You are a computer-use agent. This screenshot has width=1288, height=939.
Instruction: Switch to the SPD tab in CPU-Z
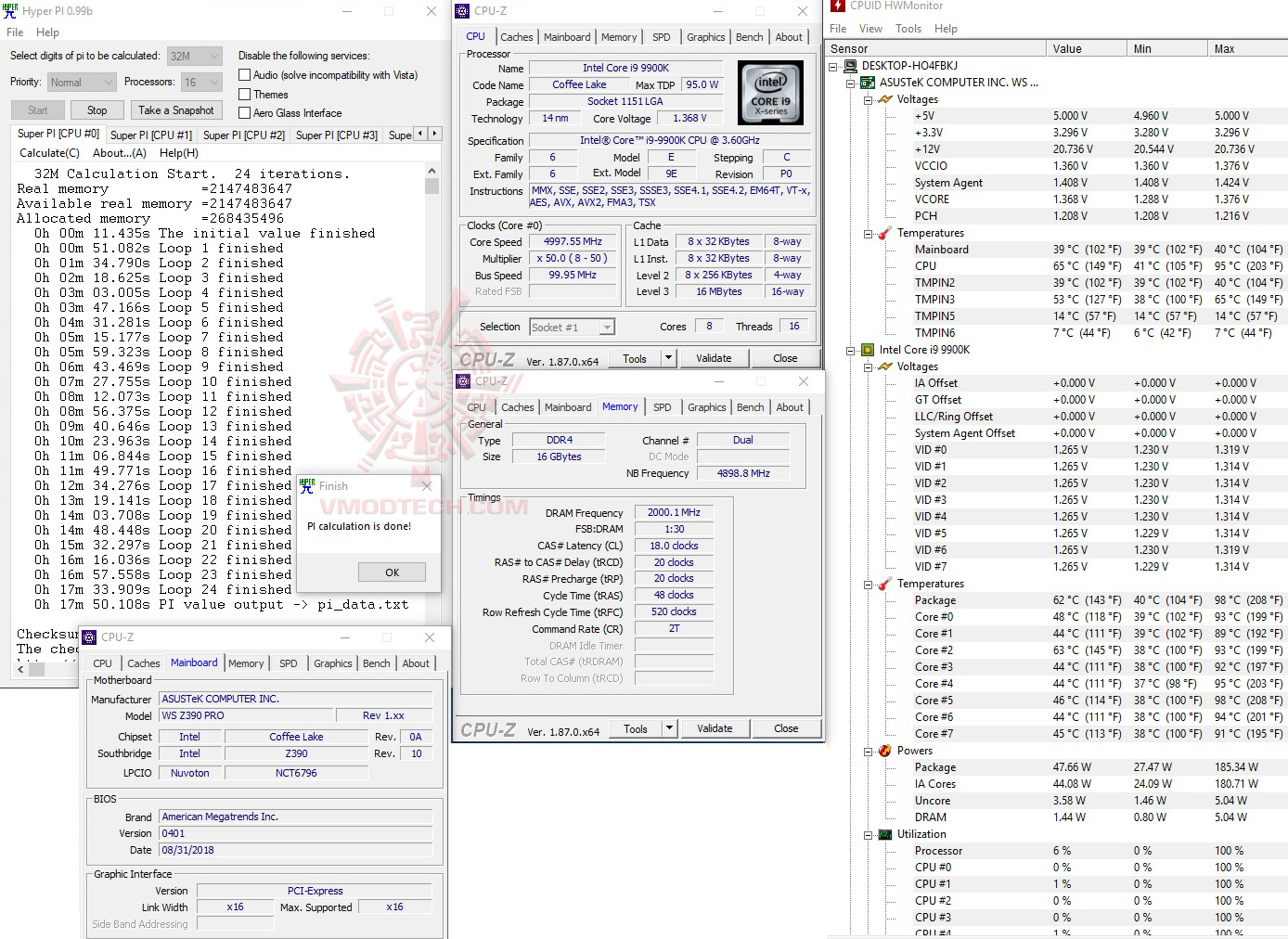662,37
